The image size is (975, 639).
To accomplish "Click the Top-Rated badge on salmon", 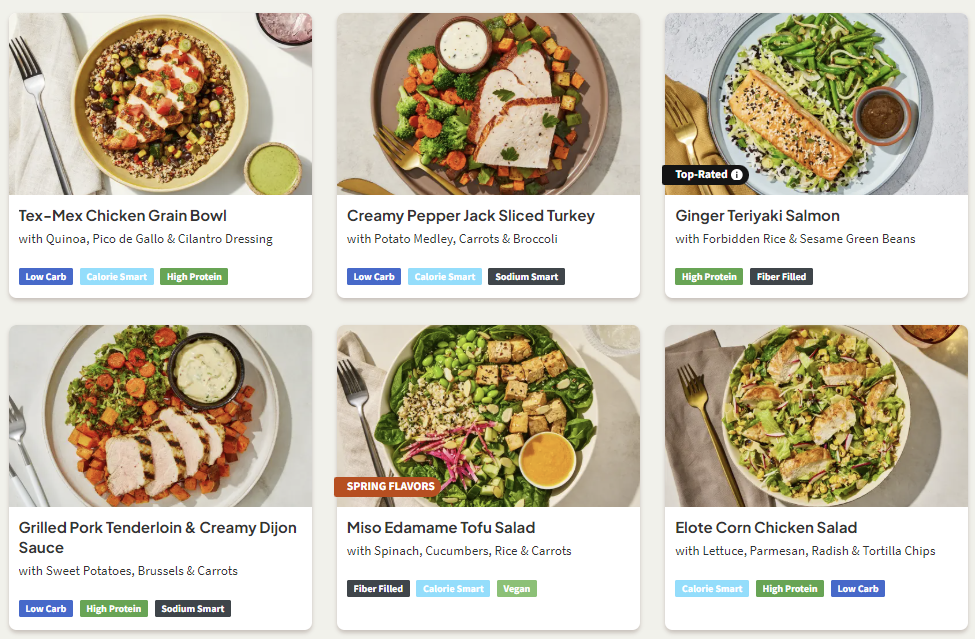I will 705,175.
